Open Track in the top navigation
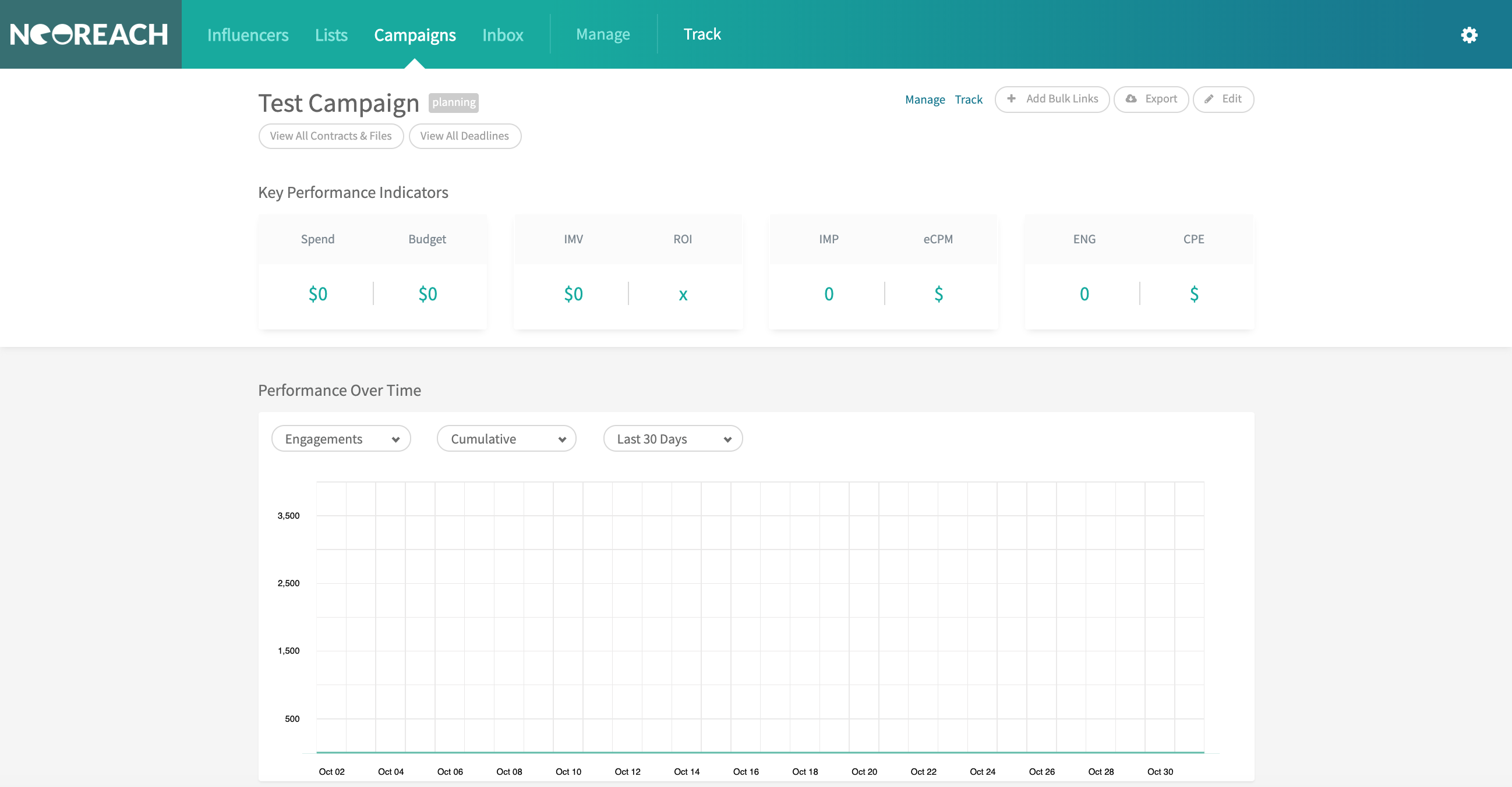 click(x=702, y=34)
